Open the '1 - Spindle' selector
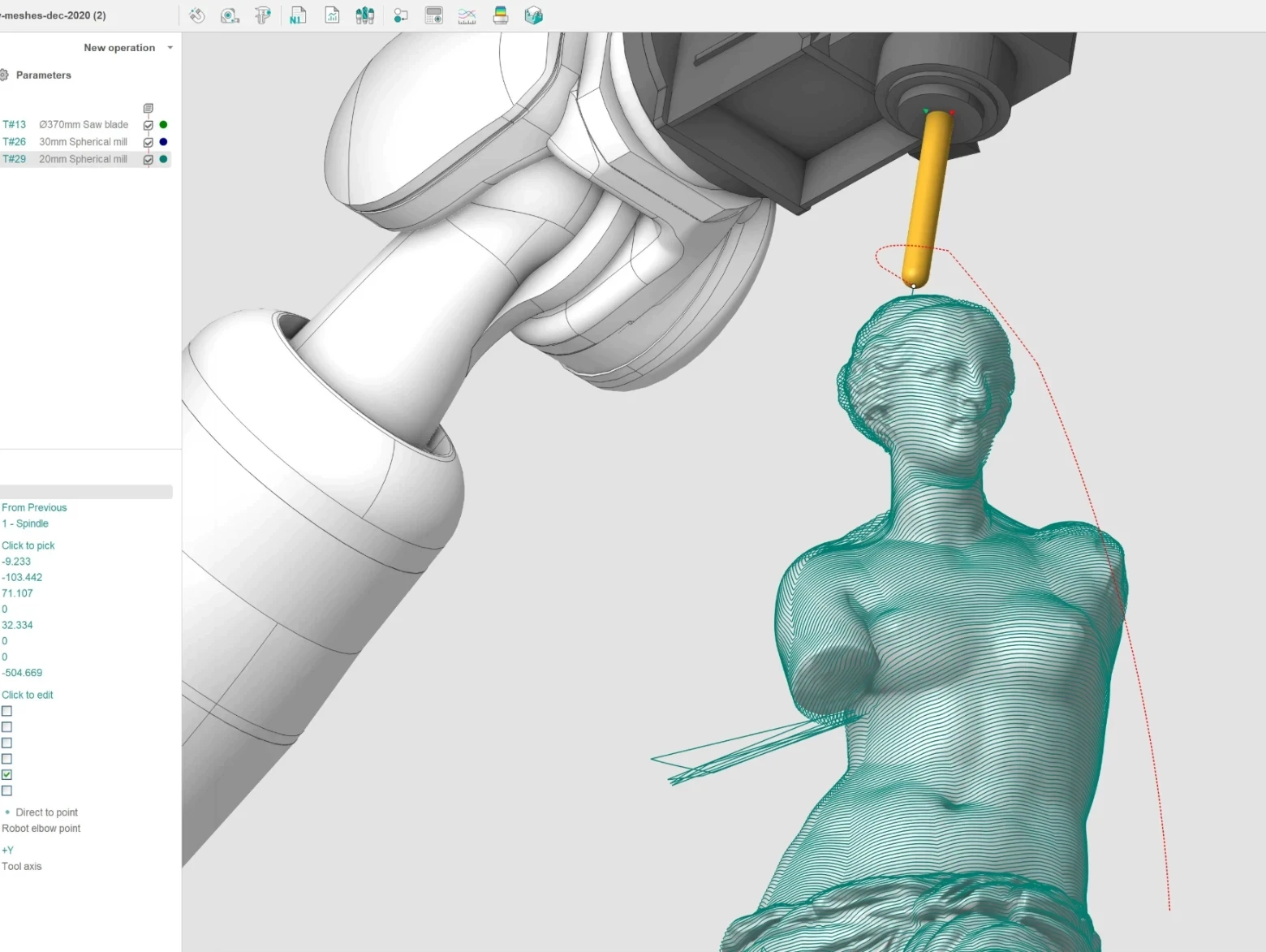This screenshot has width=1266, height=952. click(25, 523)
